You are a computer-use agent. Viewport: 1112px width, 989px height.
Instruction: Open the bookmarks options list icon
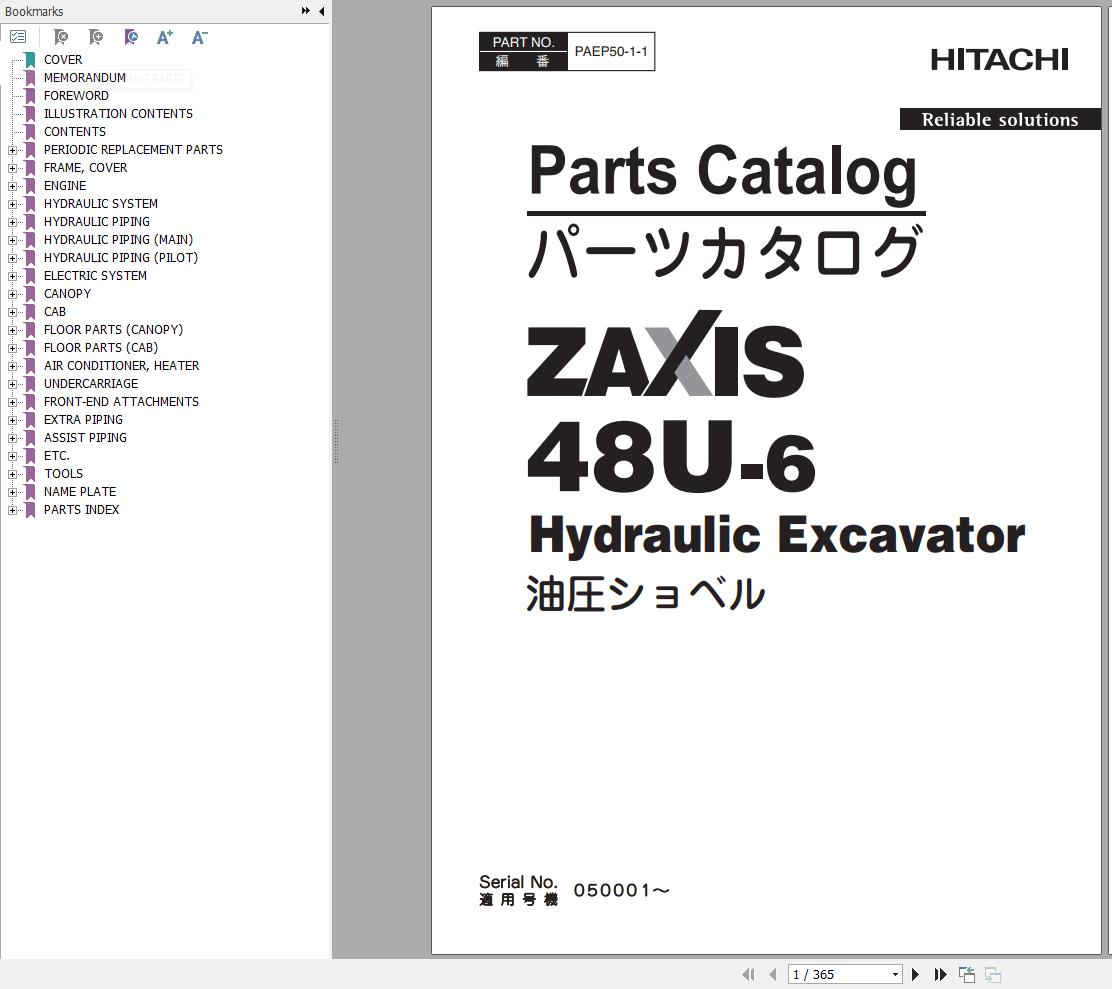click(18, 36)
